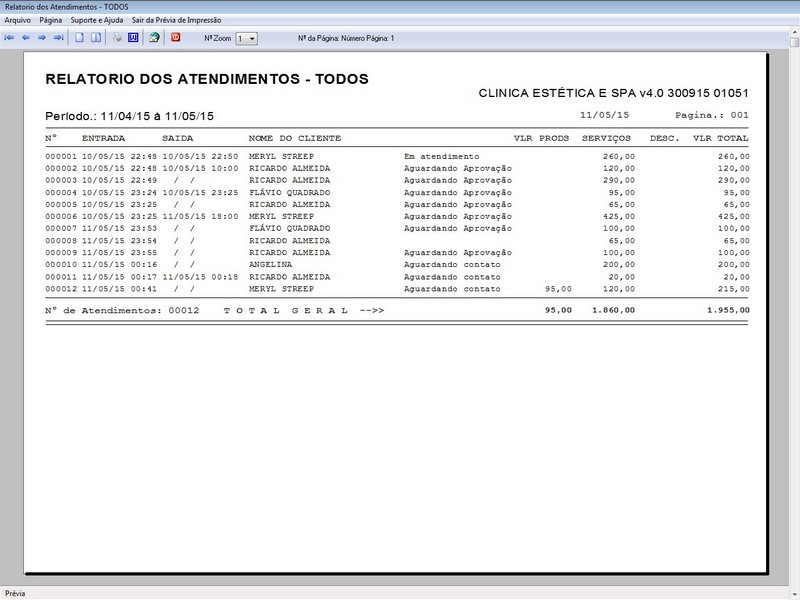Click grand total 1.955,00
The height and width of the screenshot is (600, 800).
(728, 310)
